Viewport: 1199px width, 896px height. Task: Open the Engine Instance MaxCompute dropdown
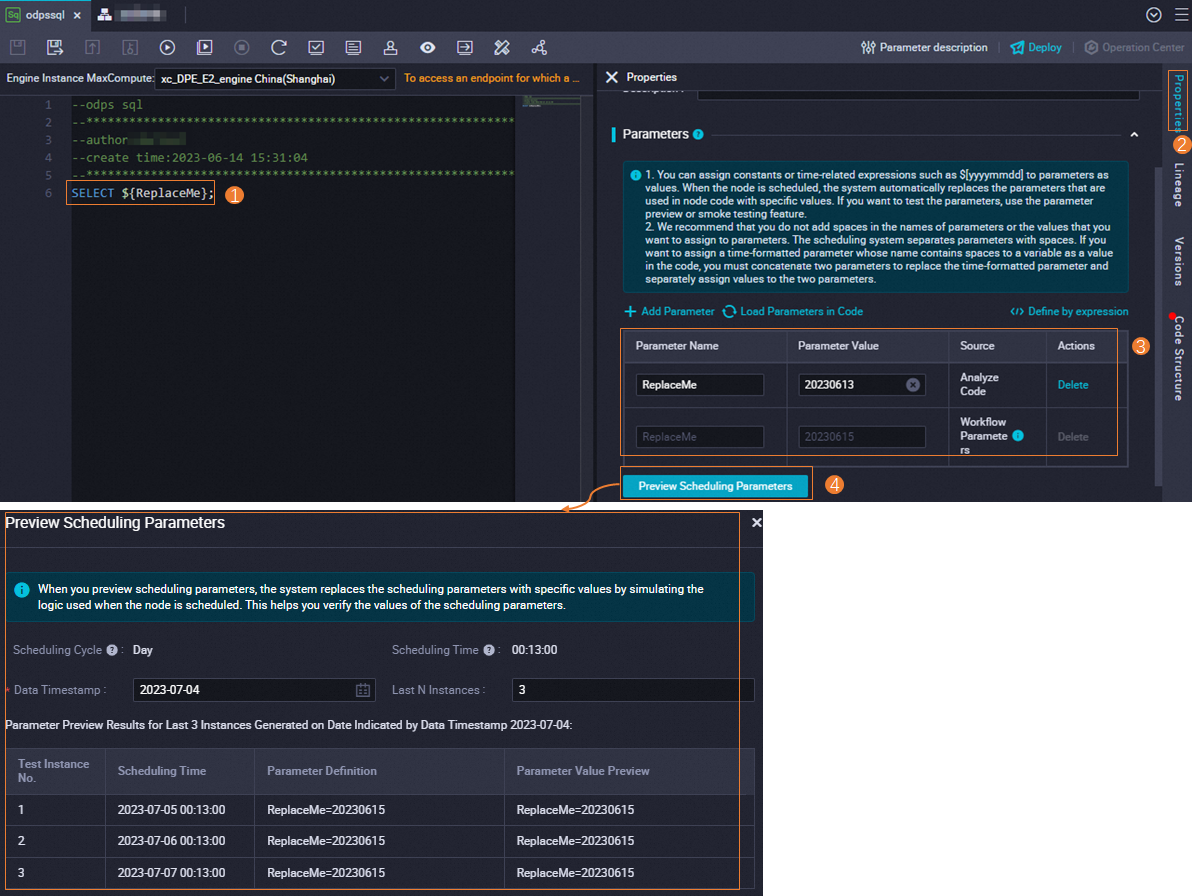coord(275,79)
